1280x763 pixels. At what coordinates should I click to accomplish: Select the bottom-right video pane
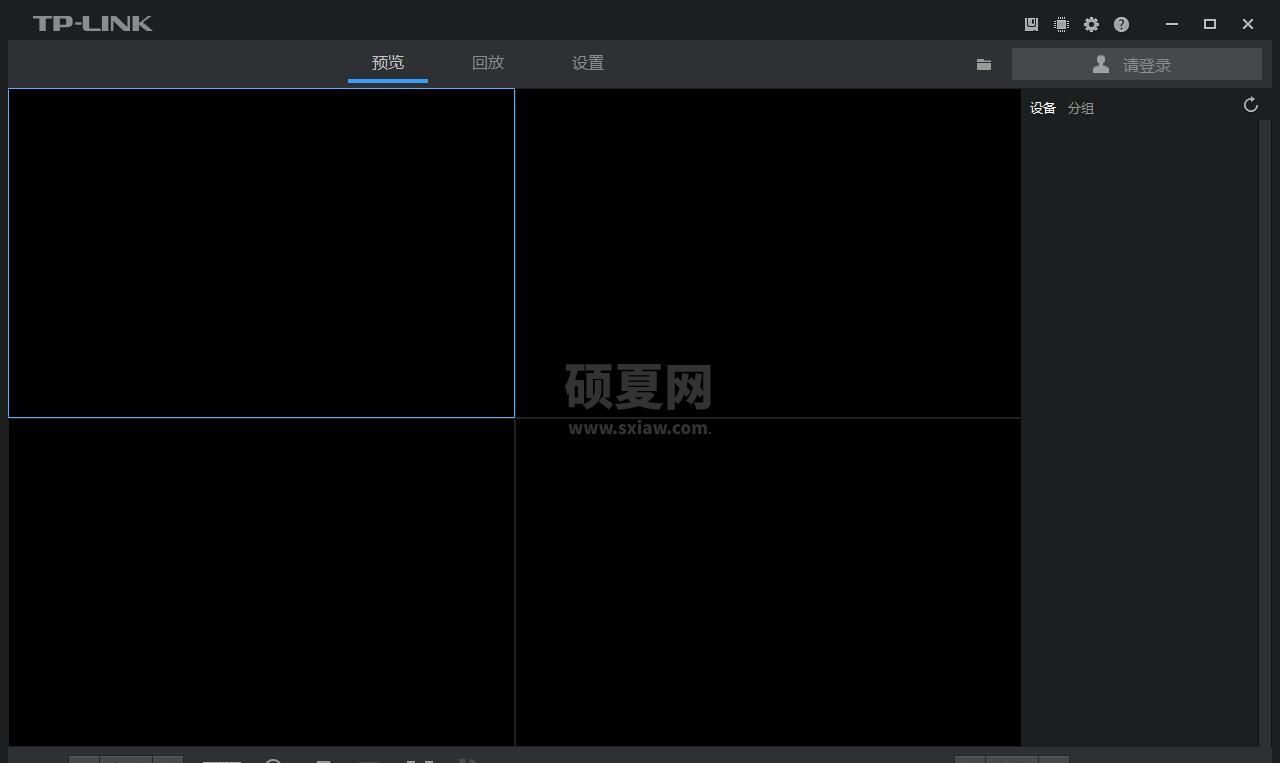click(x=768, y=582)
